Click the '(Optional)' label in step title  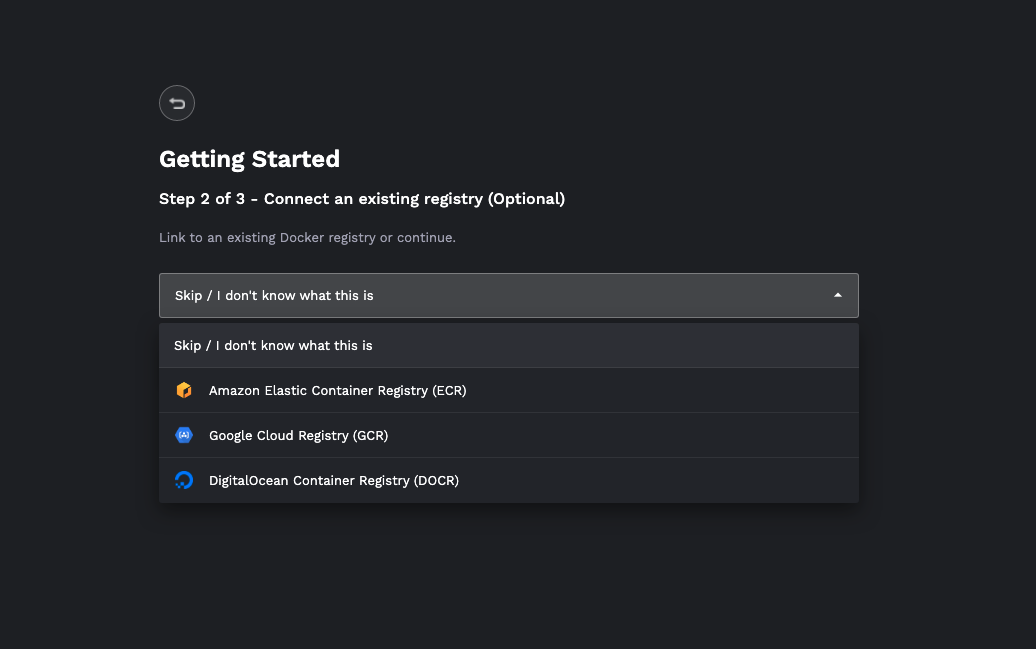[527, 199]
